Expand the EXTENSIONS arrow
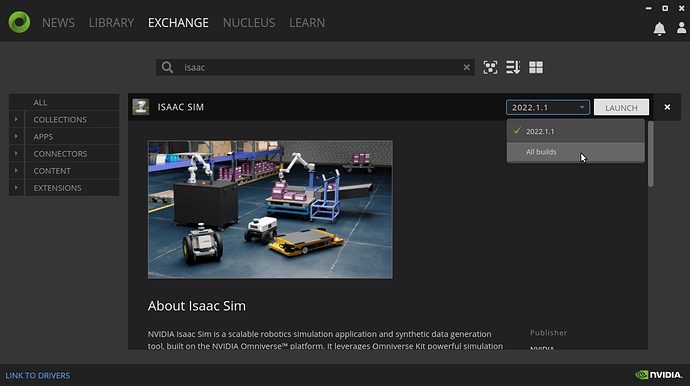This screenshot has height=386, width=690. click(16, 187)
